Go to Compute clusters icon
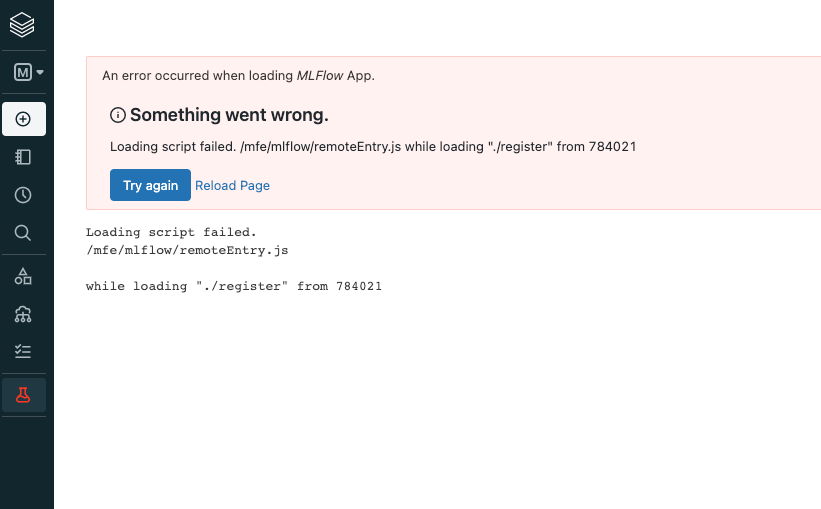The width and height of the screenshot is (821, 509). [24, 314]
